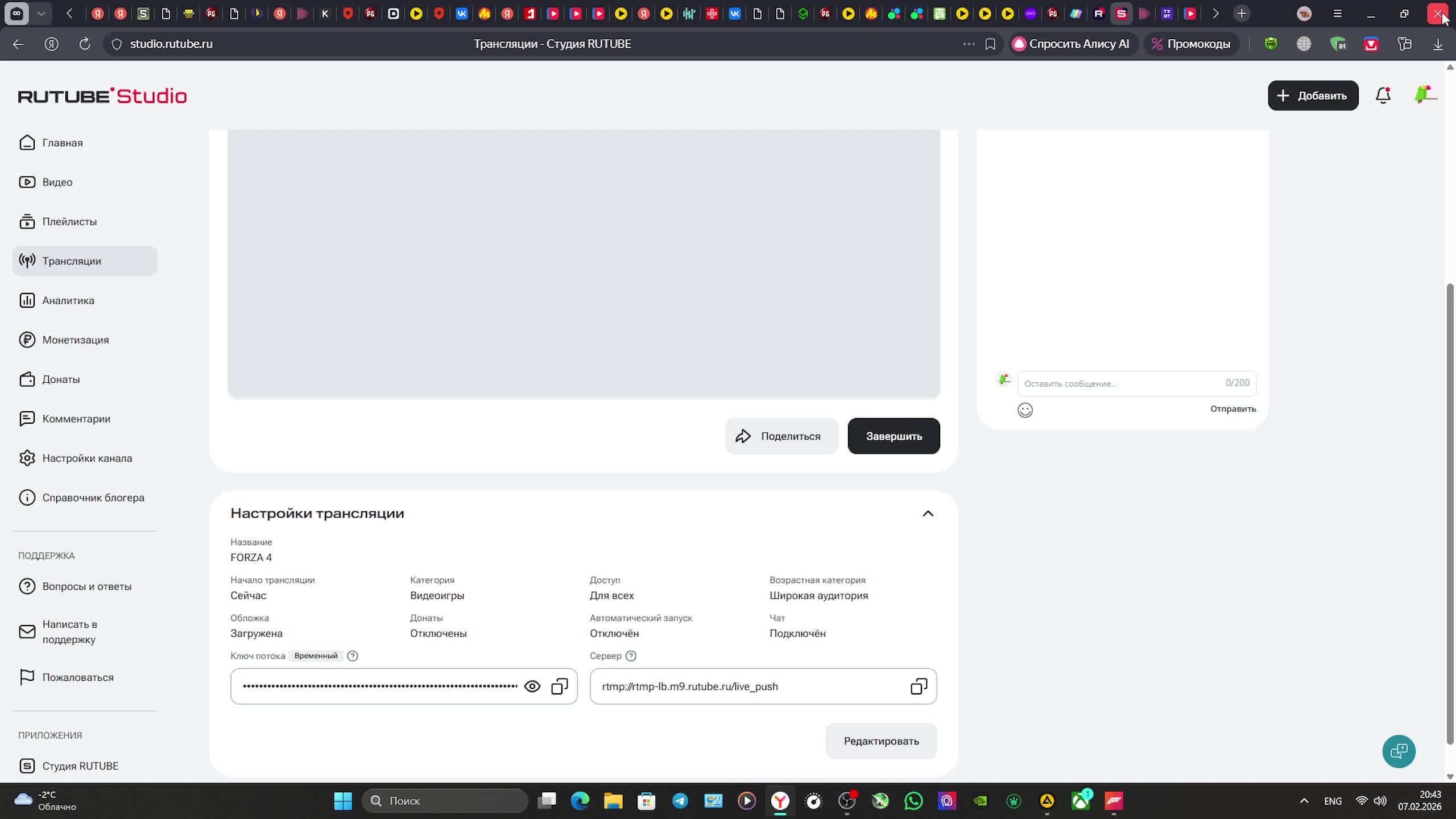1456x819 pixels.
Task: Open Telegram from the taskbar
Action: coord(680,801)
